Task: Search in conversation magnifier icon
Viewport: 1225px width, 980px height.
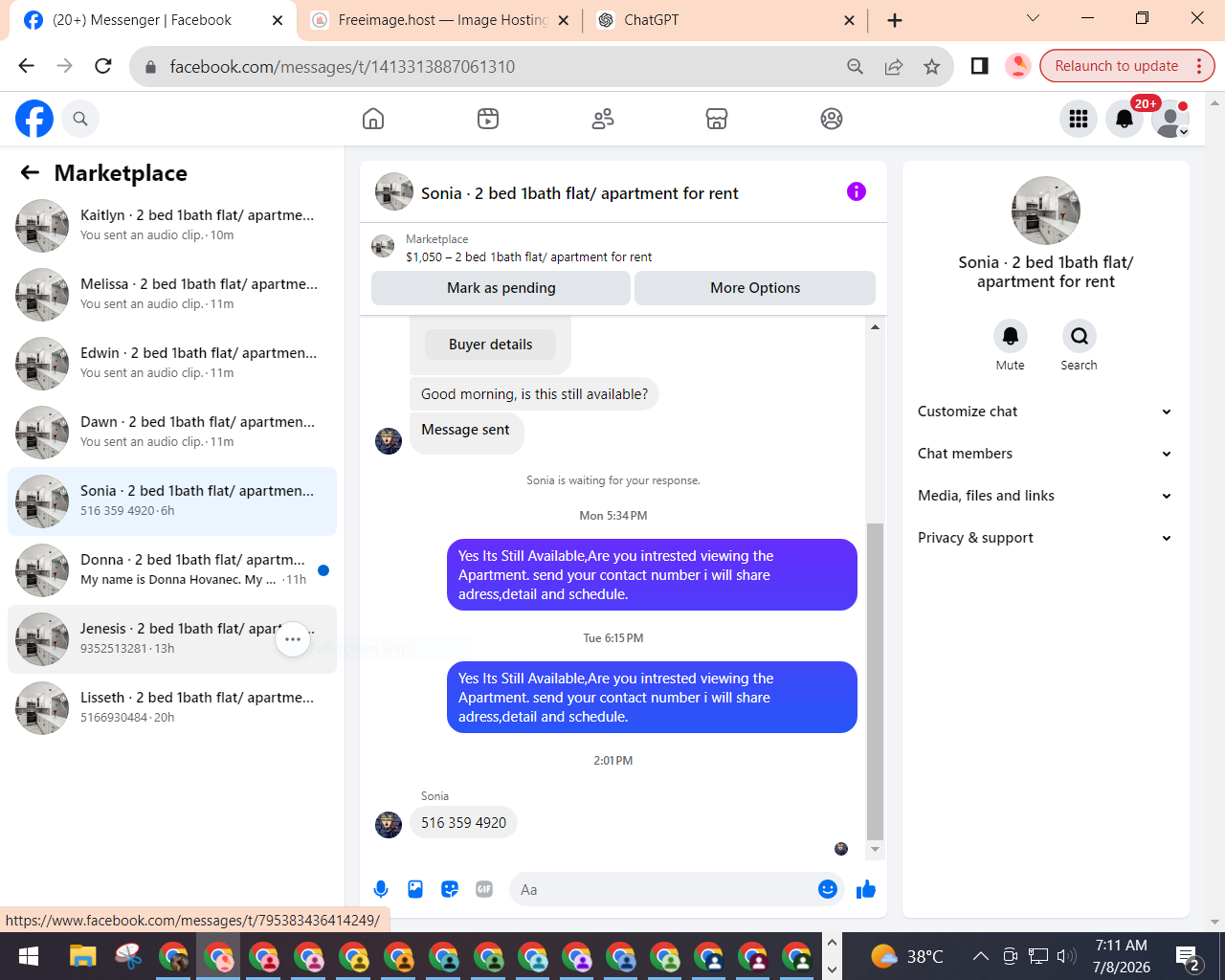Action: [x=1080, y=336]
